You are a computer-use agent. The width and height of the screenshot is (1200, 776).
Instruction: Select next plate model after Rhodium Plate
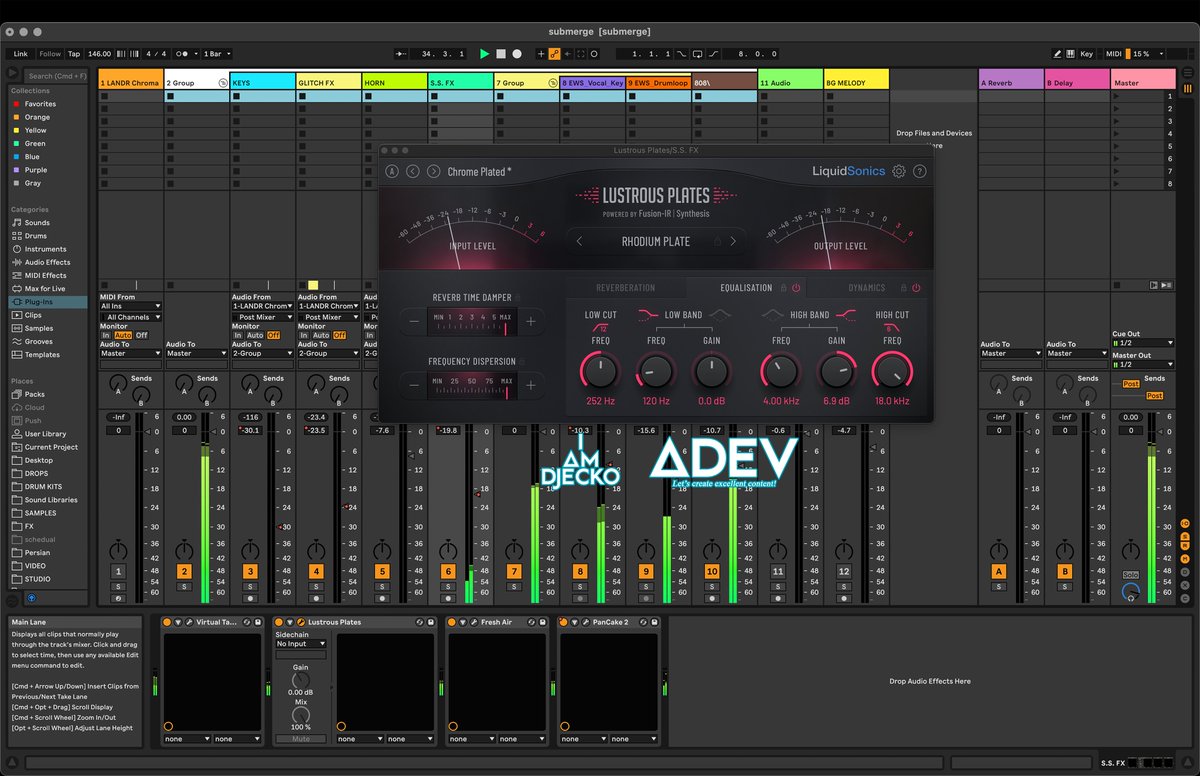(733, 241)
